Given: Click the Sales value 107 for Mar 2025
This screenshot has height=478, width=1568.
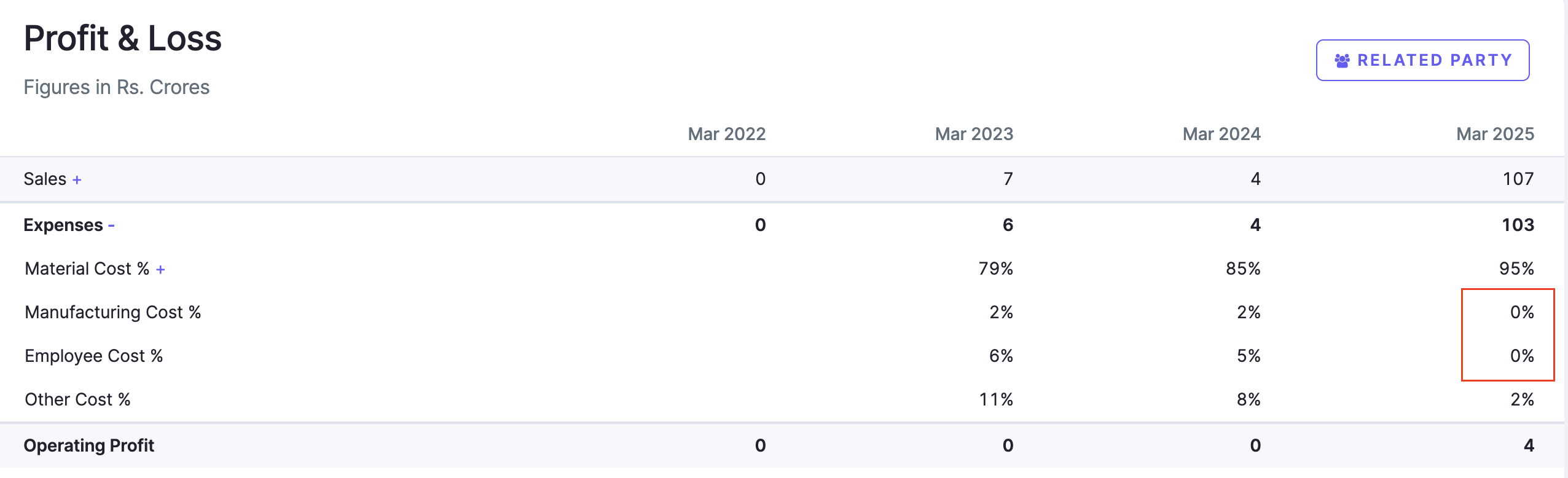Looking at the screenshot, I should [x=1518, y=179].
